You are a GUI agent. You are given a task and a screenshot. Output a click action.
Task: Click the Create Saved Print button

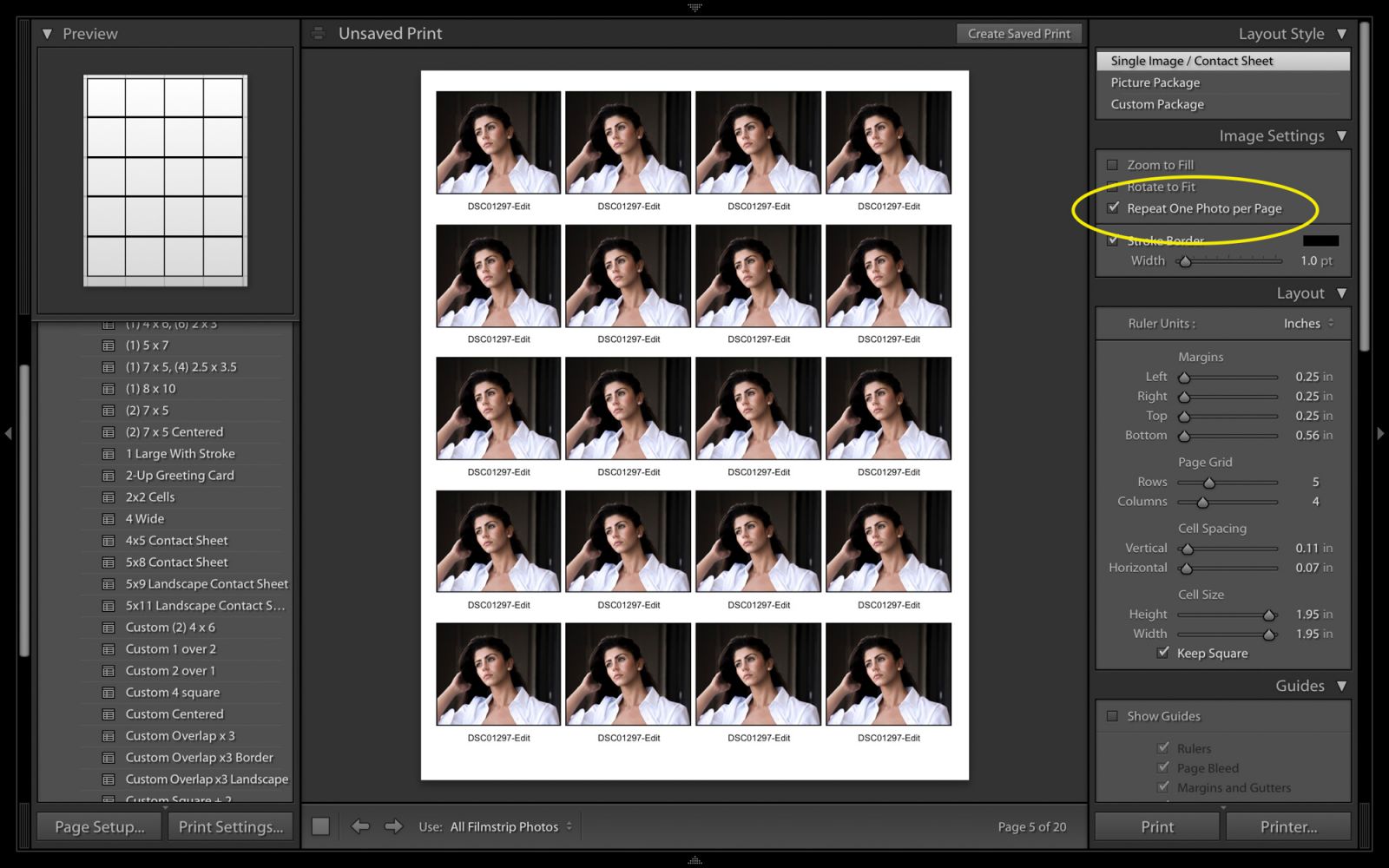pyautogui.click(x=1018, y=33)
